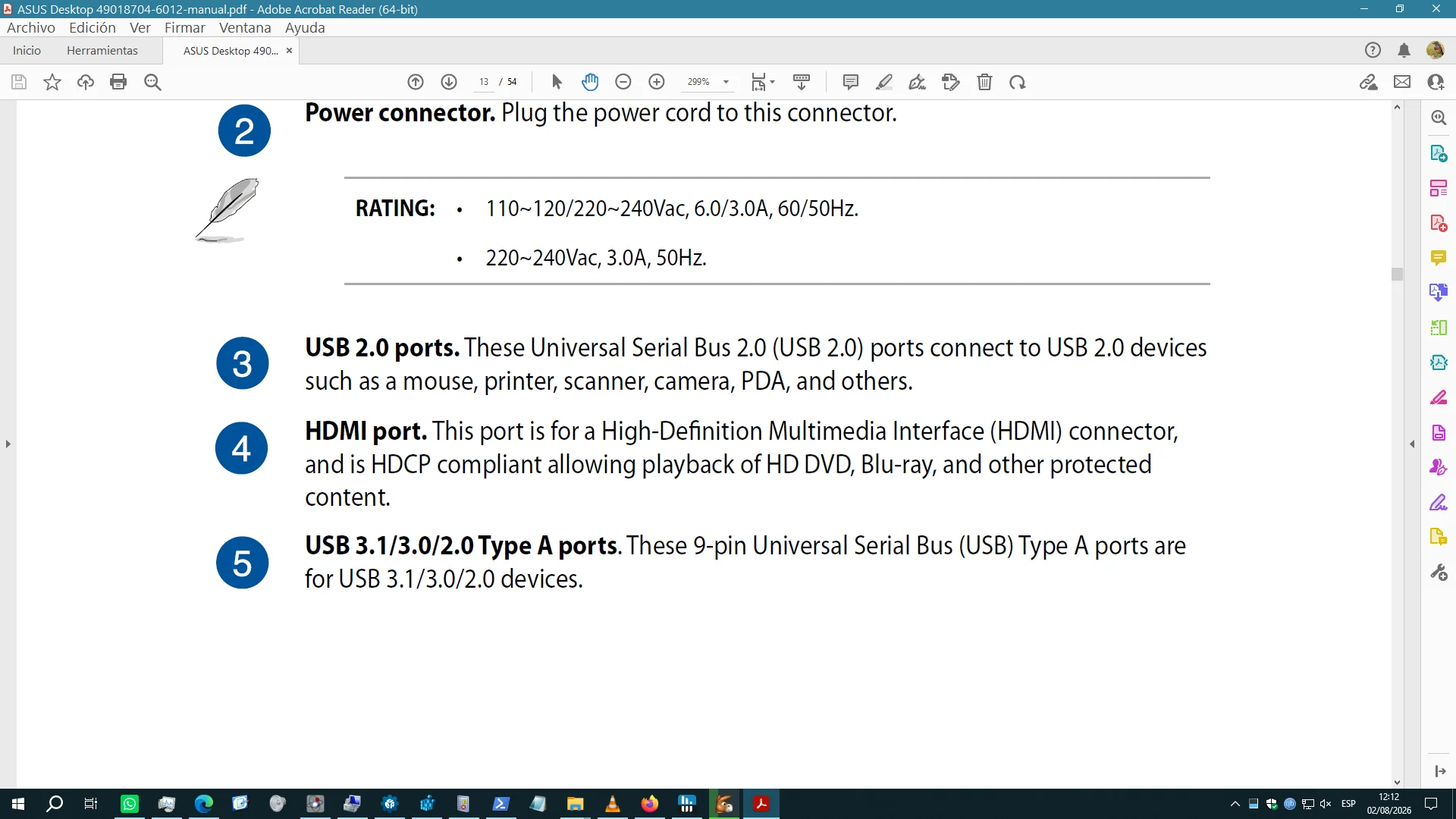Open the Firmar menu
Image resolution: width=1456 pixels, height=819 pixels.
click(185, 27)
